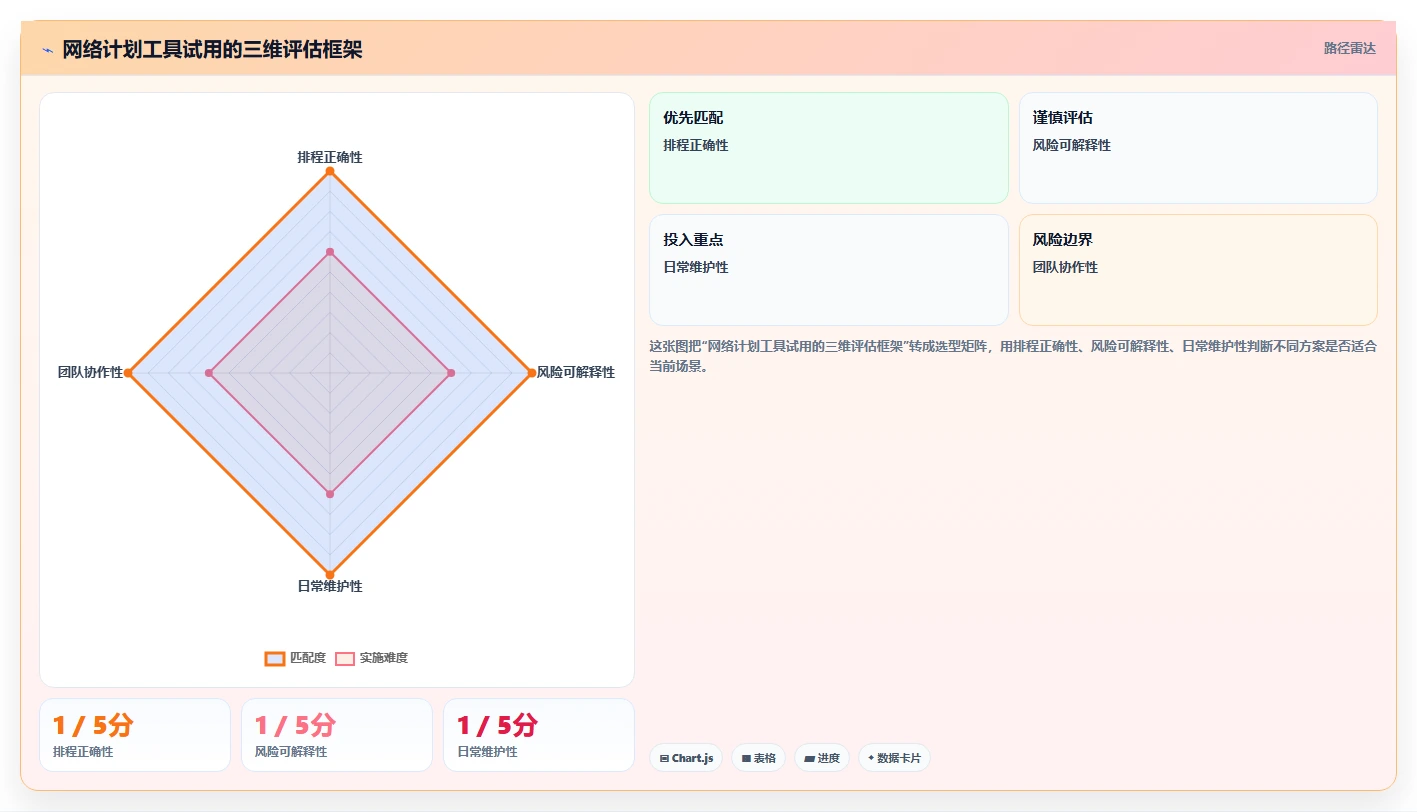Click the 表格 chip icon
Image resolution: width=1417 pixels, height=812 pixels.
coord(746,759)
